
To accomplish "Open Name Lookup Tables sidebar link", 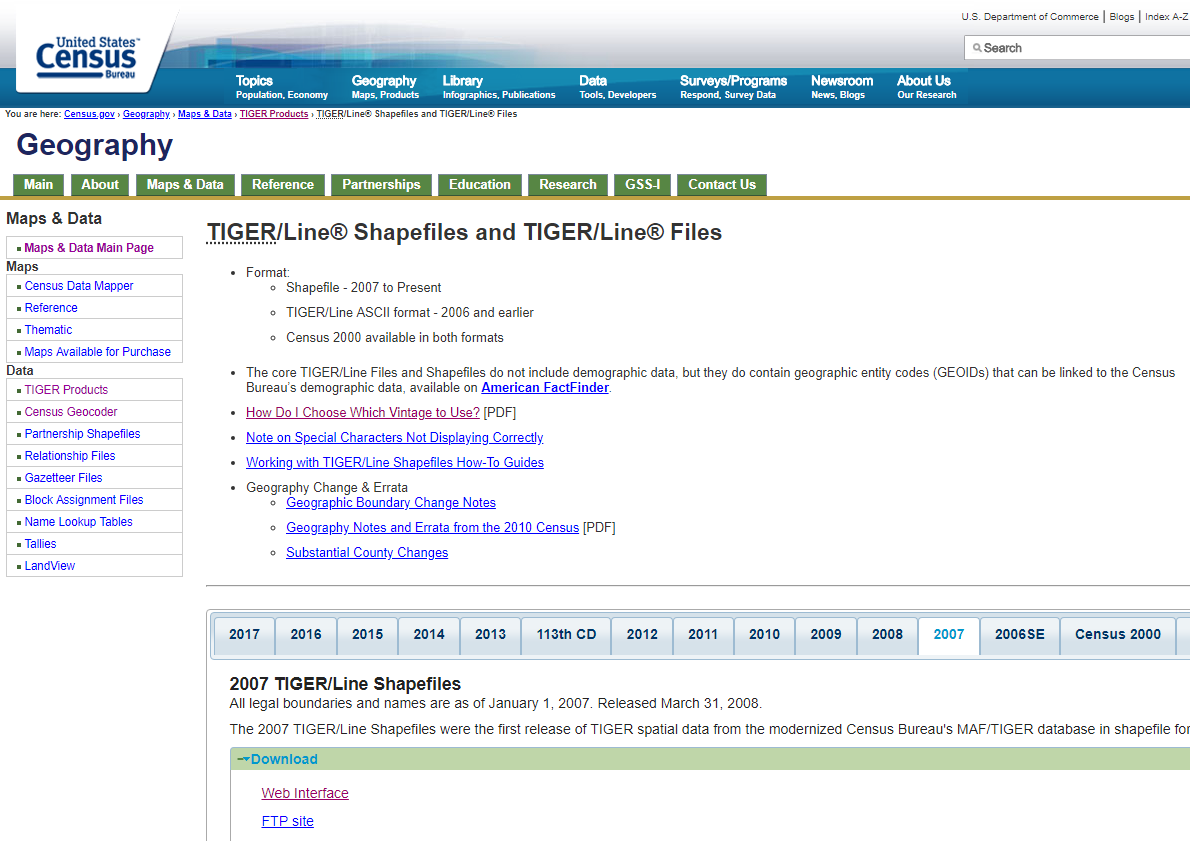I will point(79,521).
